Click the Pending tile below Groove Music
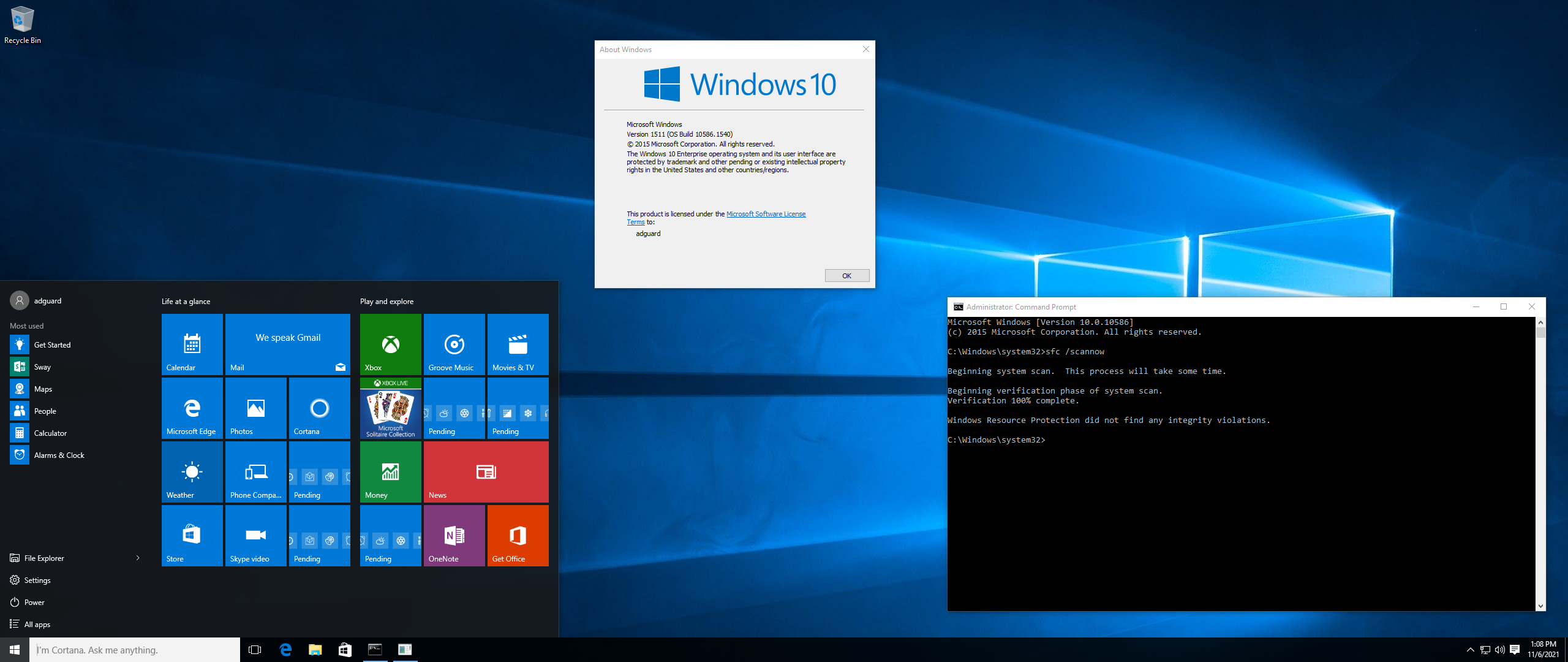Image resolution: width=1568 pixels, height=662 pixels. (454, 408)
